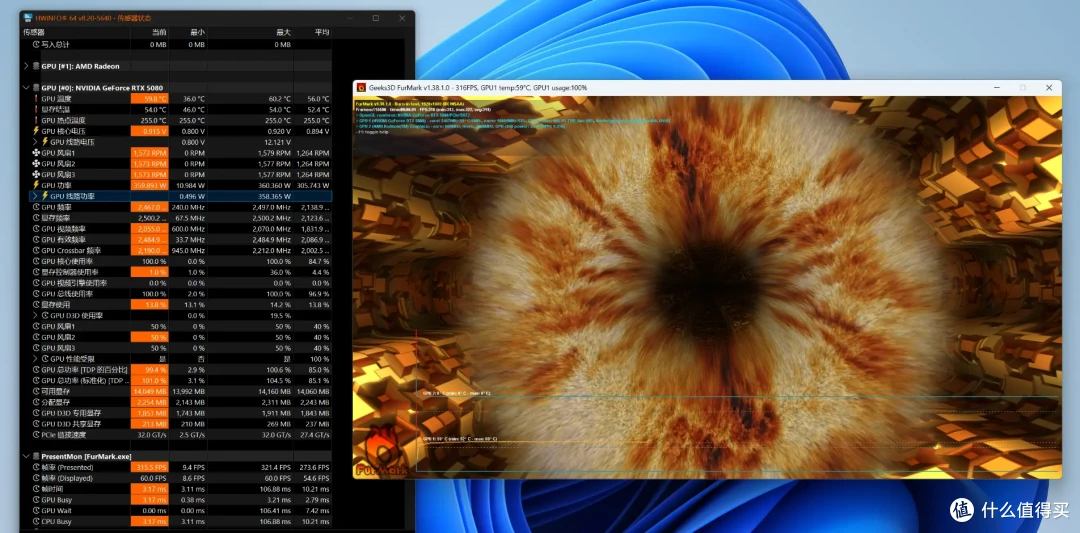Click the 359.893 W current GPU power value
1080x533 pixels.
149,185
